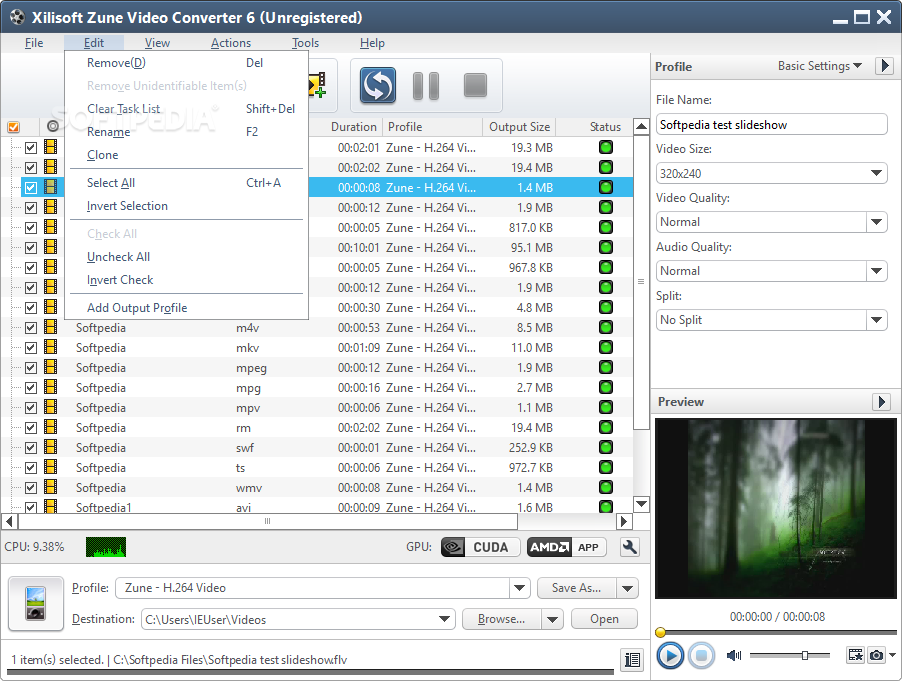Image resolution: width=902 pixels, height=681 pixels.
Task: Choose Select All in the Edit menu
Action: 186,183
